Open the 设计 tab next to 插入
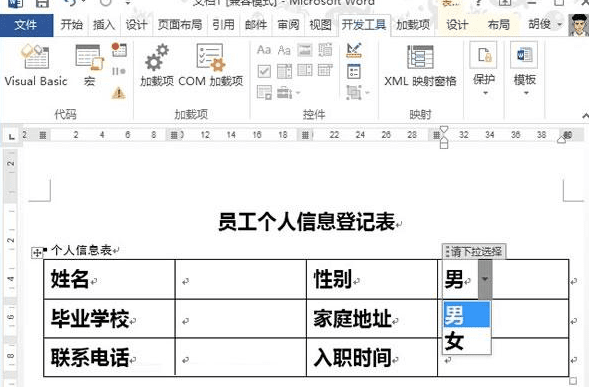Image resolution: width=589 pixels, height=387 pixels. tap(136, 25)
